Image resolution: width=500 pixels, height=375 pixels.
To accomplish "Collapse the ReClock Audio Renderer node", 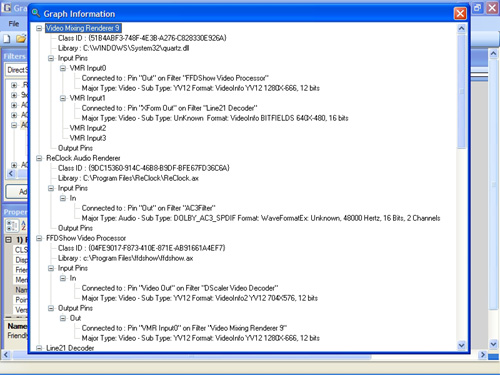I will [39, 158].
